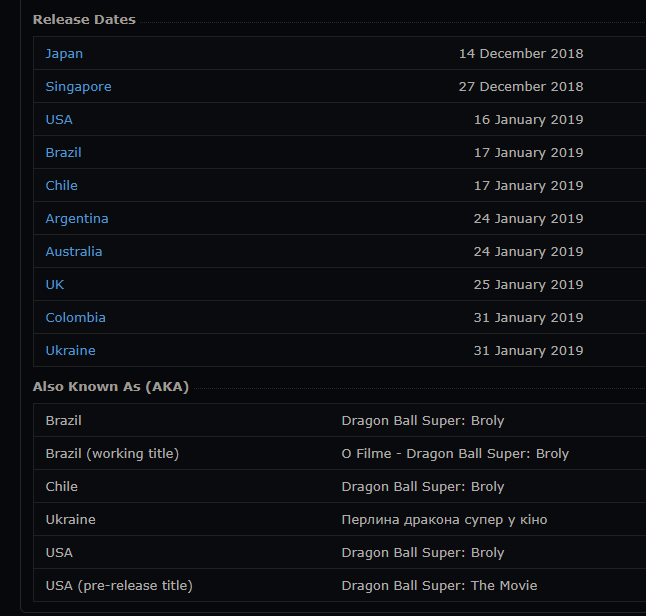Select O Filme - Dragon Ball Super: Broly

point(455,454)
